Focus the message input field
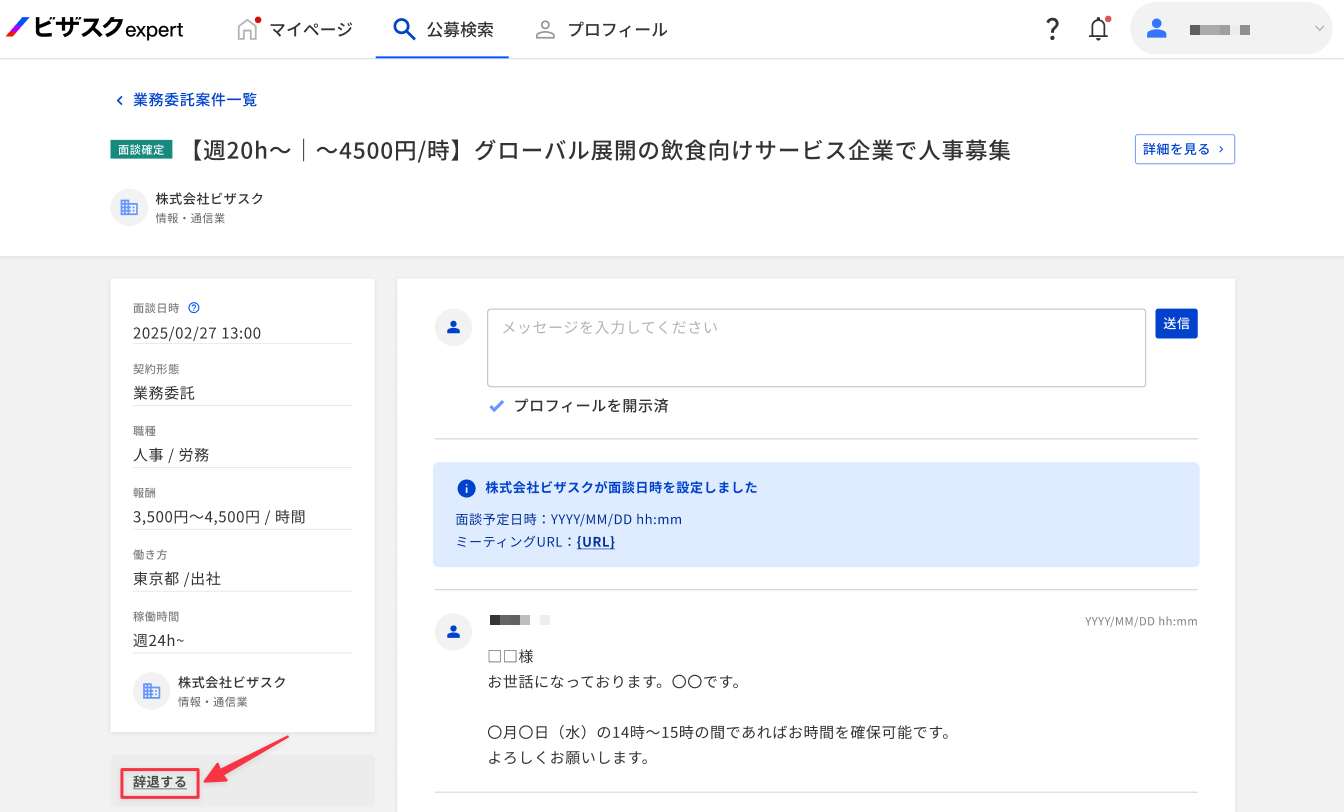Image resolution: width=1344 pixels, height=812 pixels. 816,348
